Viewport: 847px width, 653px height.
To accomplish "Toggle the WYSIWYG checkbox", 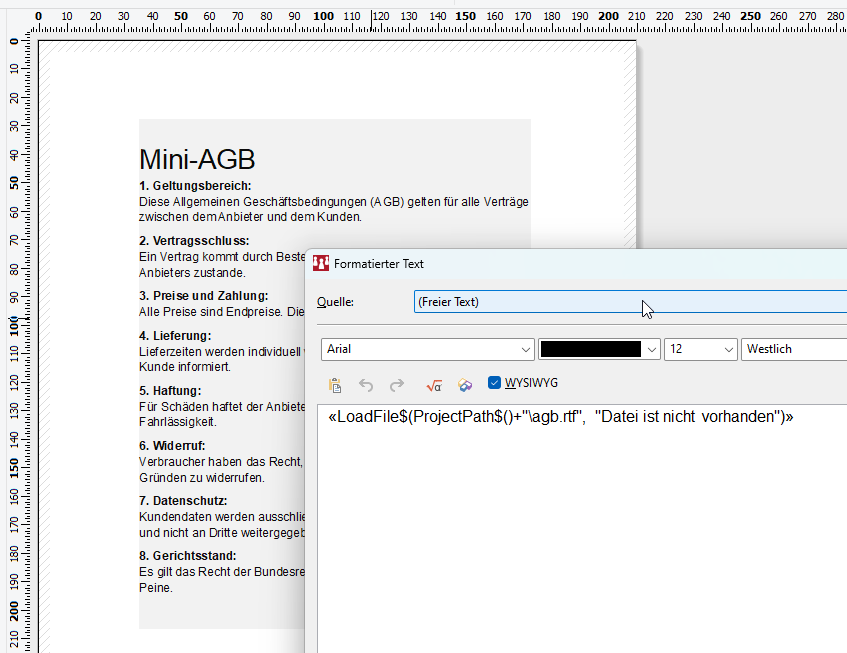I will 495,383.
